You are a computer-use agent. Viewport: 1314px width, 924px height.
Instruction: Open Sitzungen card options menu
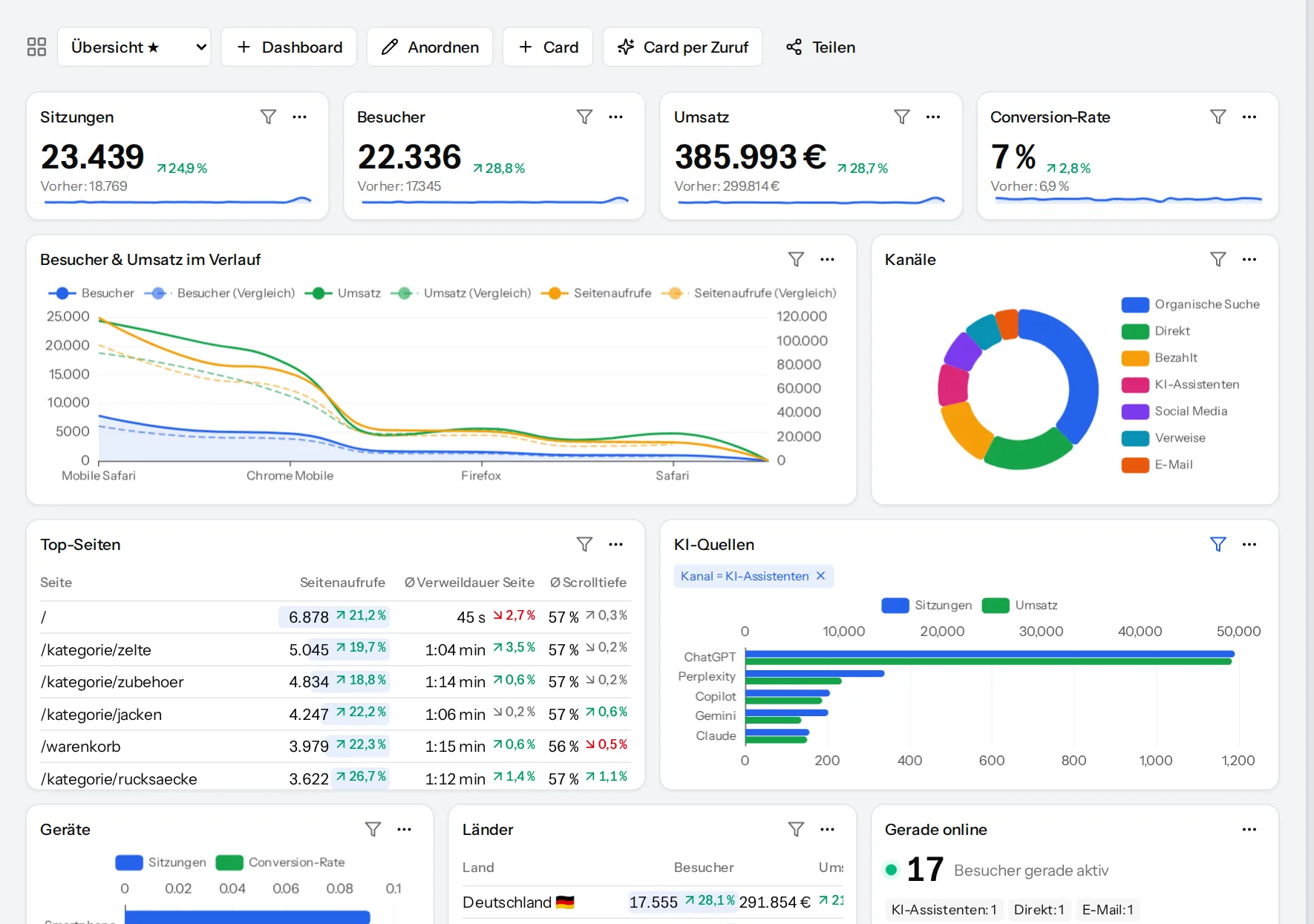point(299,117)
